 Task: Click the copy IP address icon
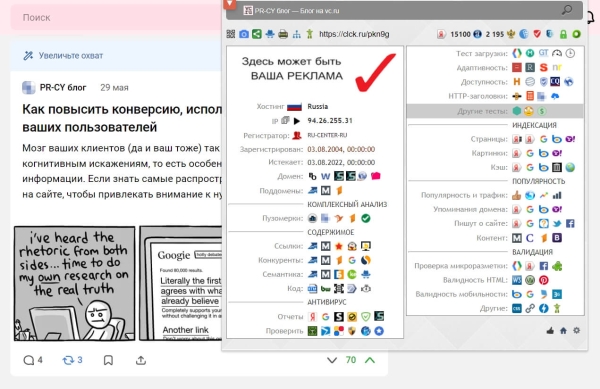point(285,120)
